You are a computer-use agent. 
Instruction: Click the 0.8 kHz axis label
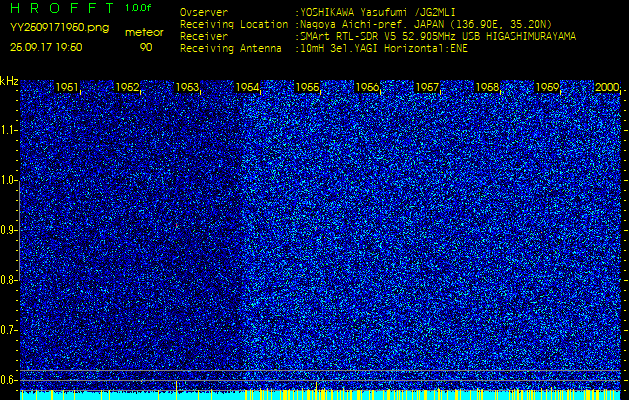[x=7, y=280]
